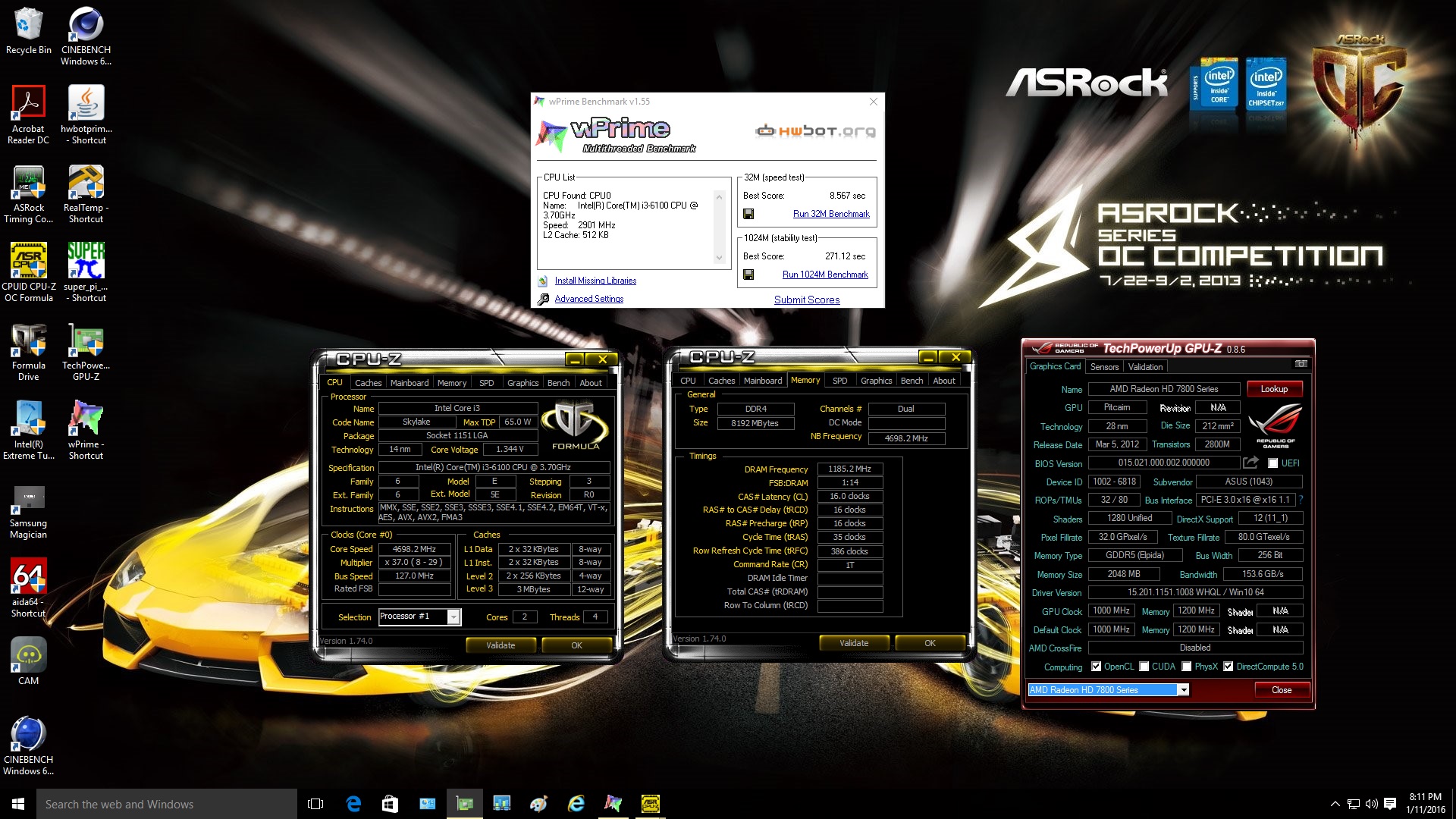Open the Recycle Bin desktop icon
The height and width of the screenshot is (819, 1456).
pyautogui.click(x=29, y=31)
